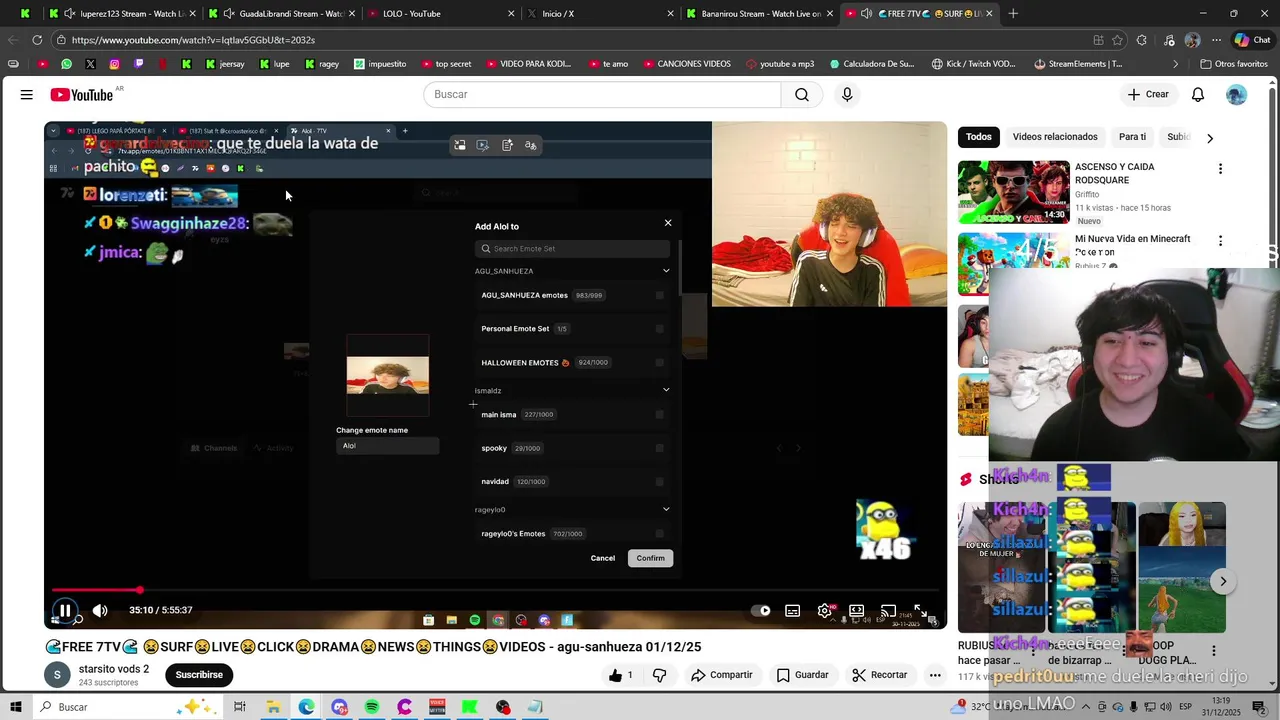Cast video to a device
Screen dimensions: 1280x720
(x=888, y=611)
